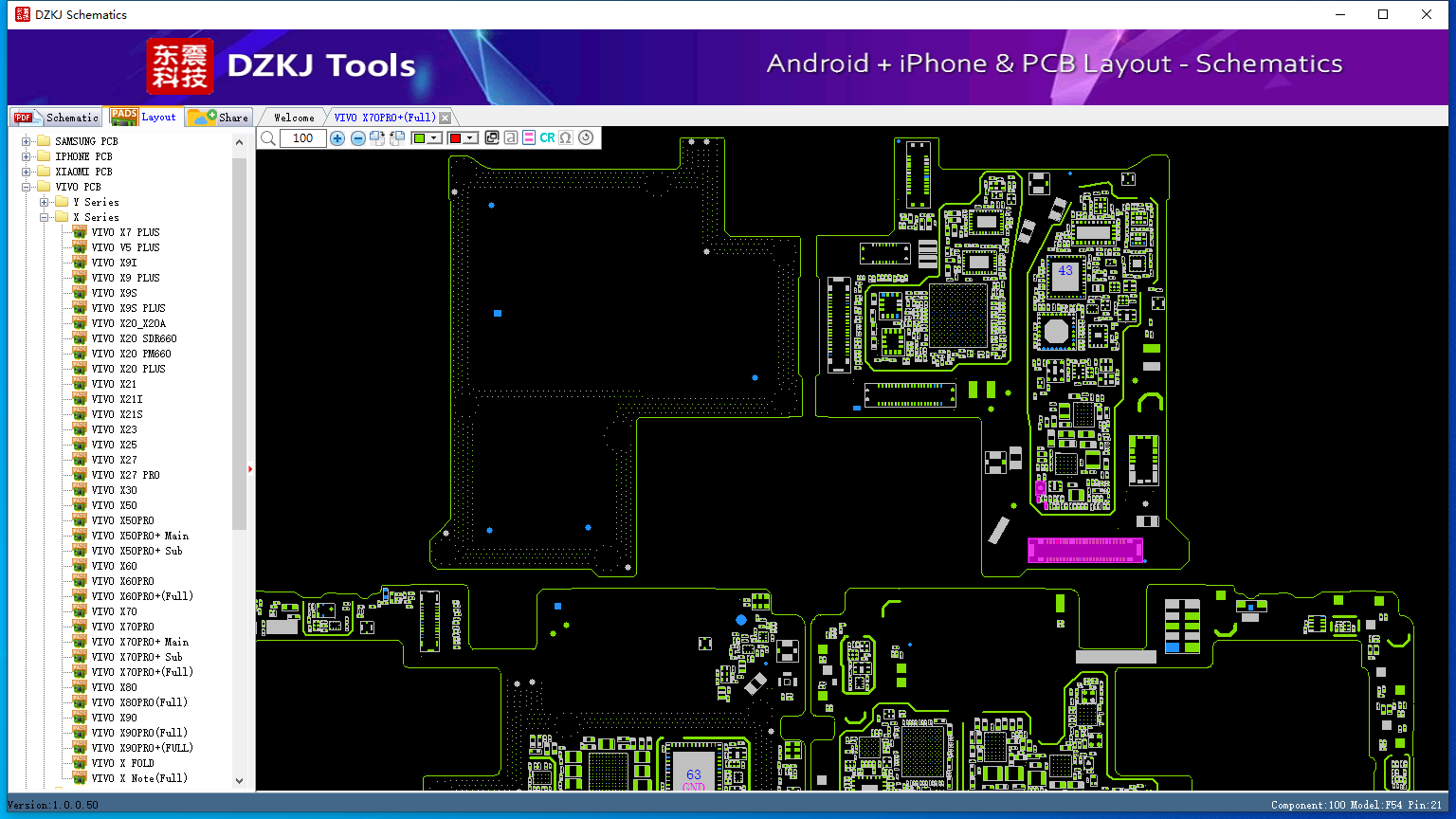Pick the red color swatch
The height and width of the screenshot is (819, 1456).
click(455, 138)
